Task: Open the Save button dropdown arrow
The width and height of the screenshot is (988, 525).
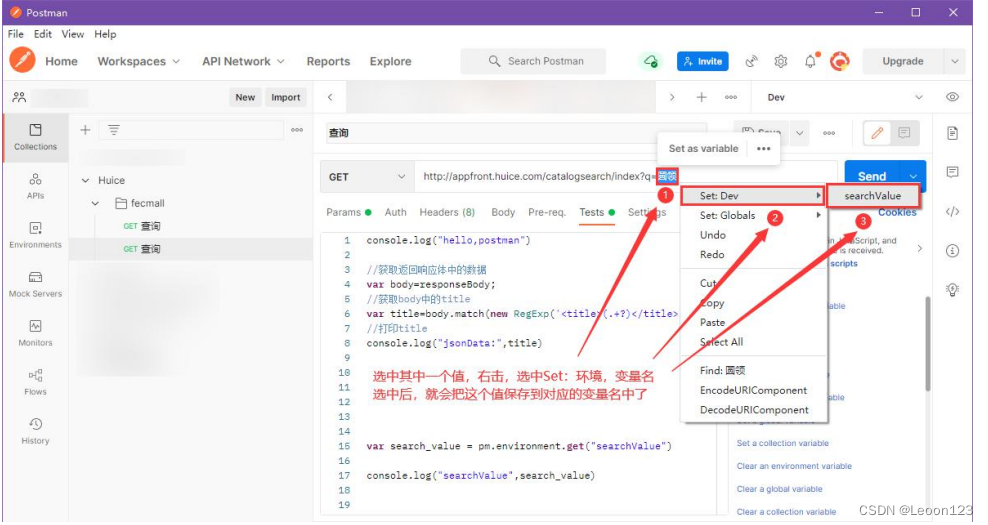Action: (x=799, y=133)
